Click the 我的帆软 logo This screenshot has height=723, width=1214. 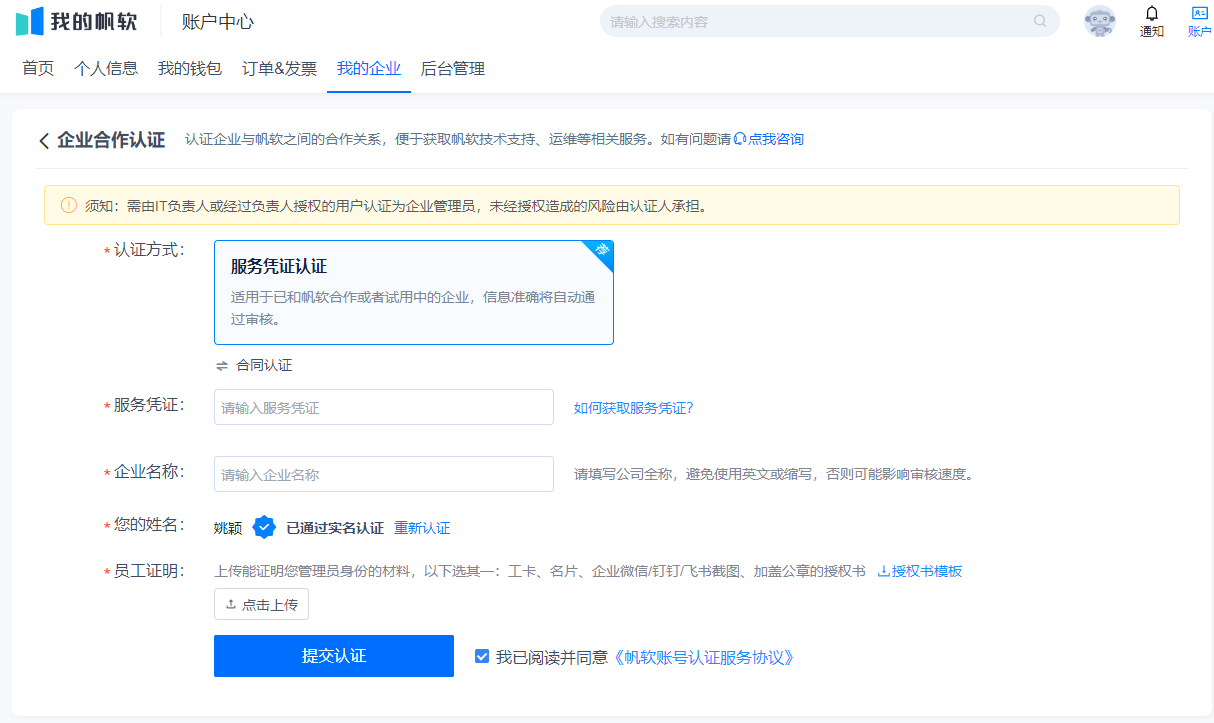pos(77,21)
